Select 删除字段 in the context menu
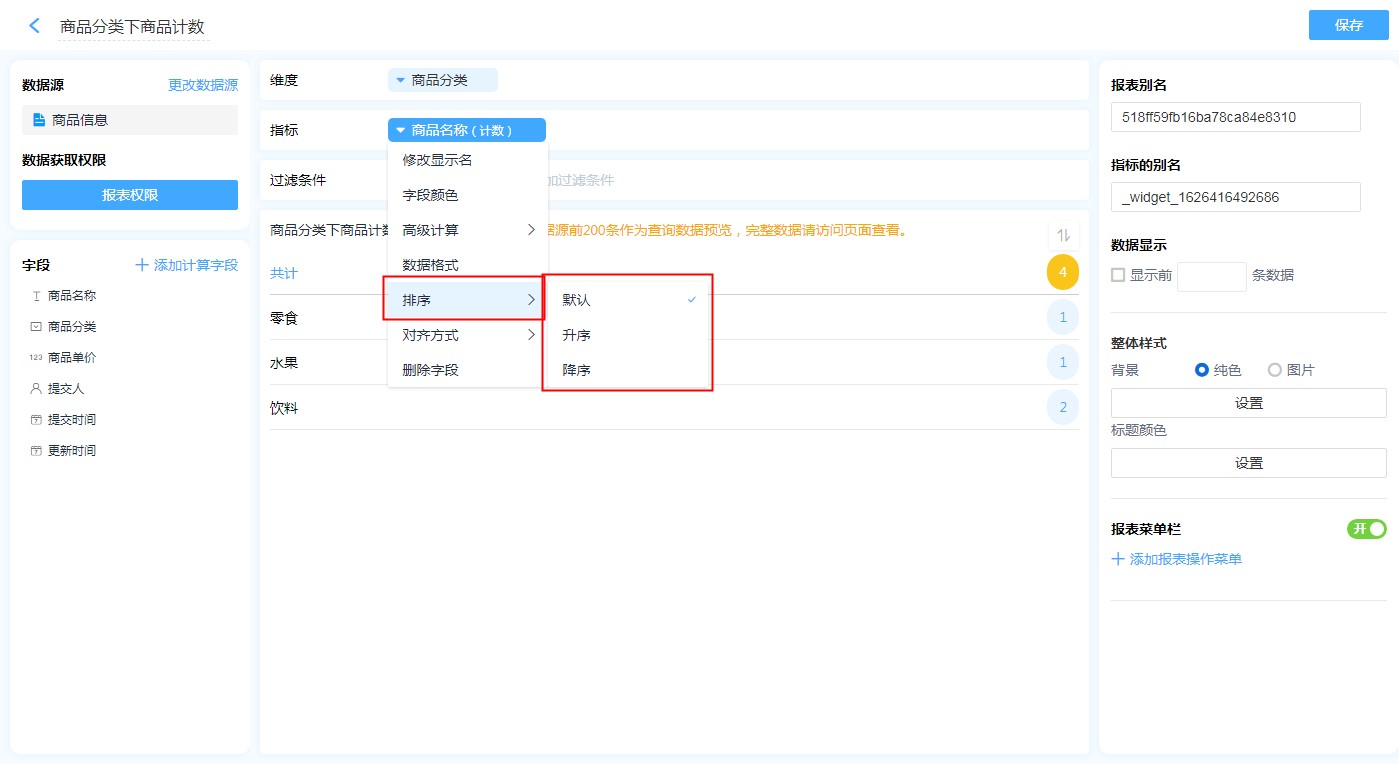 coord(431,370)
